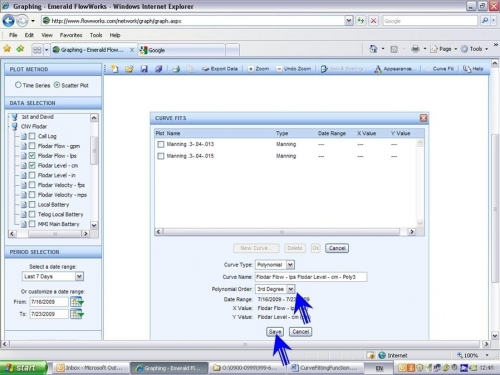Open the Edit menu
The image size is (500, 375).
[29, 35]
